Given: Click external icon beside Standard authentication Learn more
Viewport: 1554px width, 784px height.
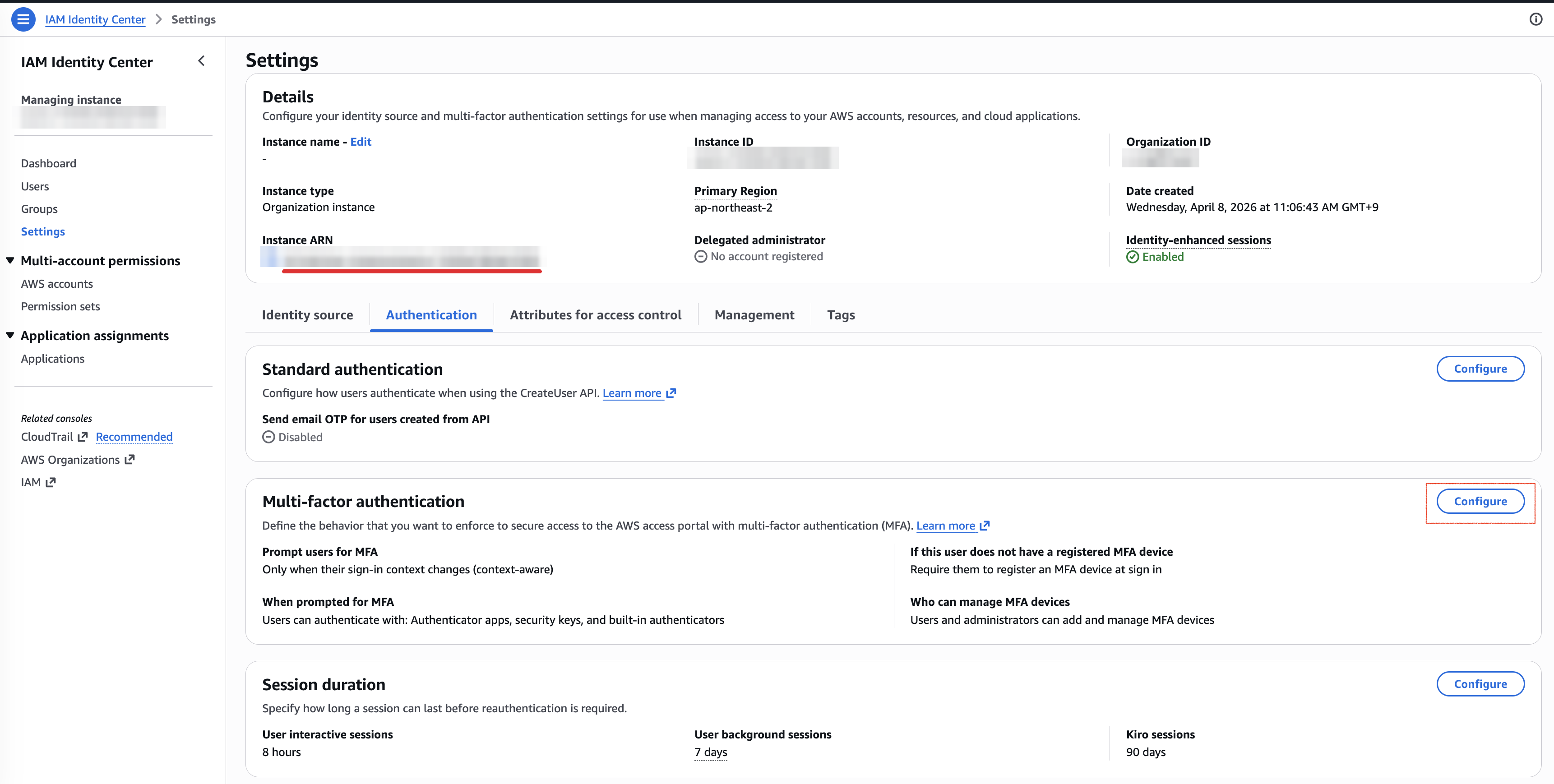Looking at the screenshot, I should tap(671, 393).
